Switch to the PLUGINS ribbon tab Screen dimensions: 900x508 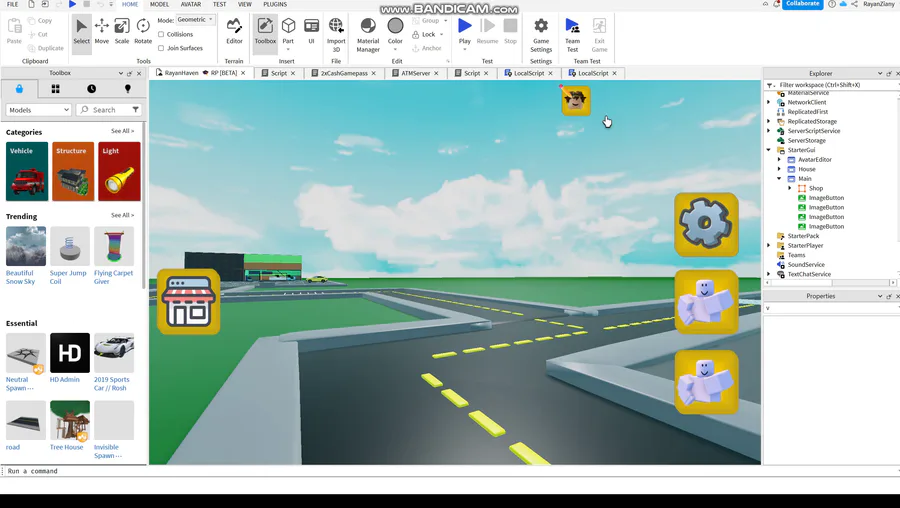(275, 4)
